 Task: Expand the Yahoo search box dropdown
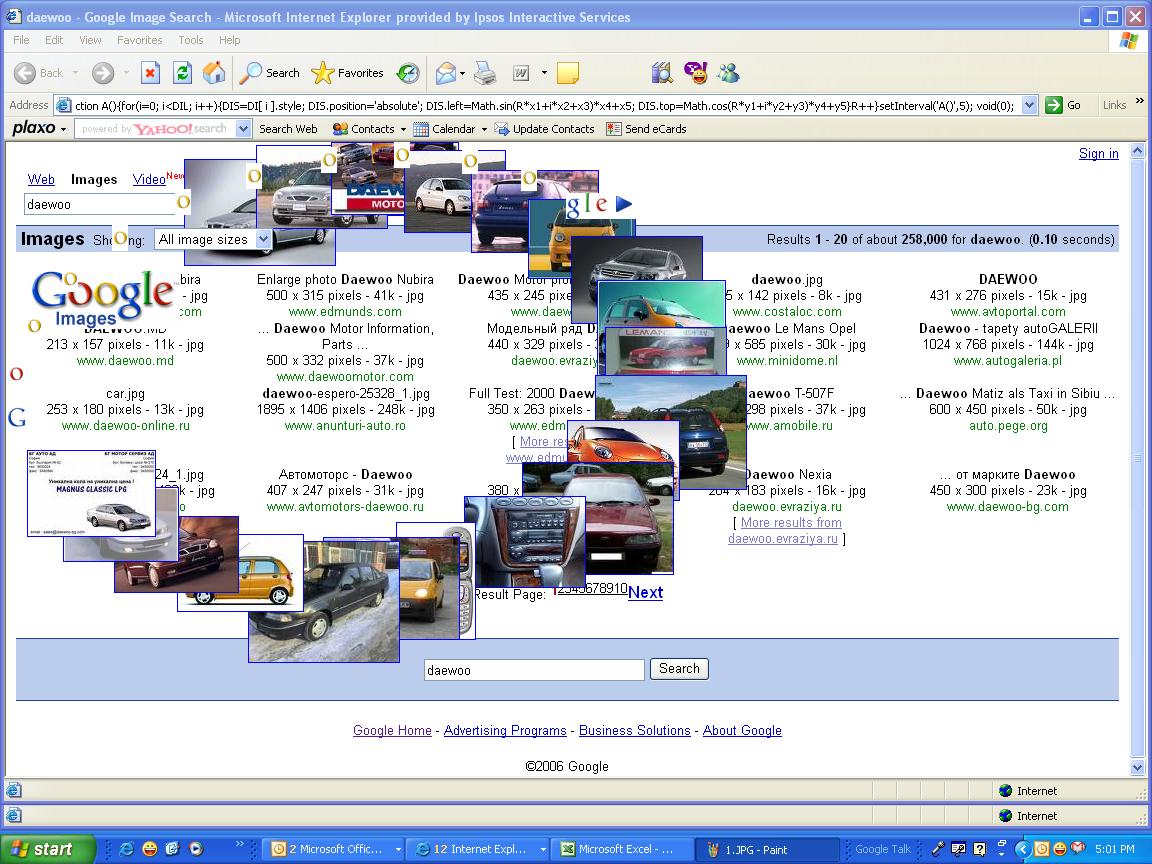(243, 129)
